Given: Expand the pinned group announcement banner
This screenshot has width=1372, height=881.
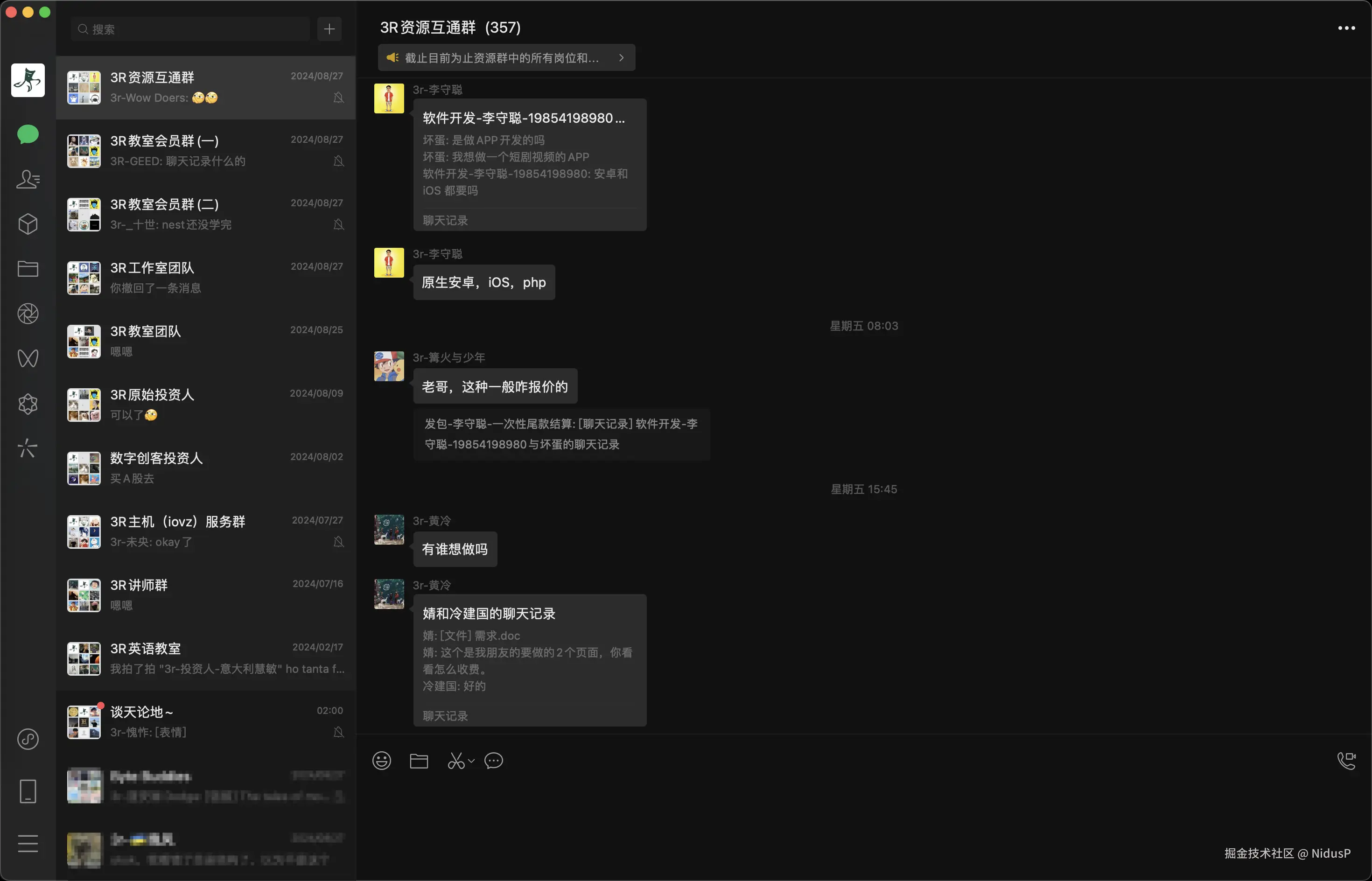Looking at the screenshot, I should pyautogui.click(x=506, y=58).
